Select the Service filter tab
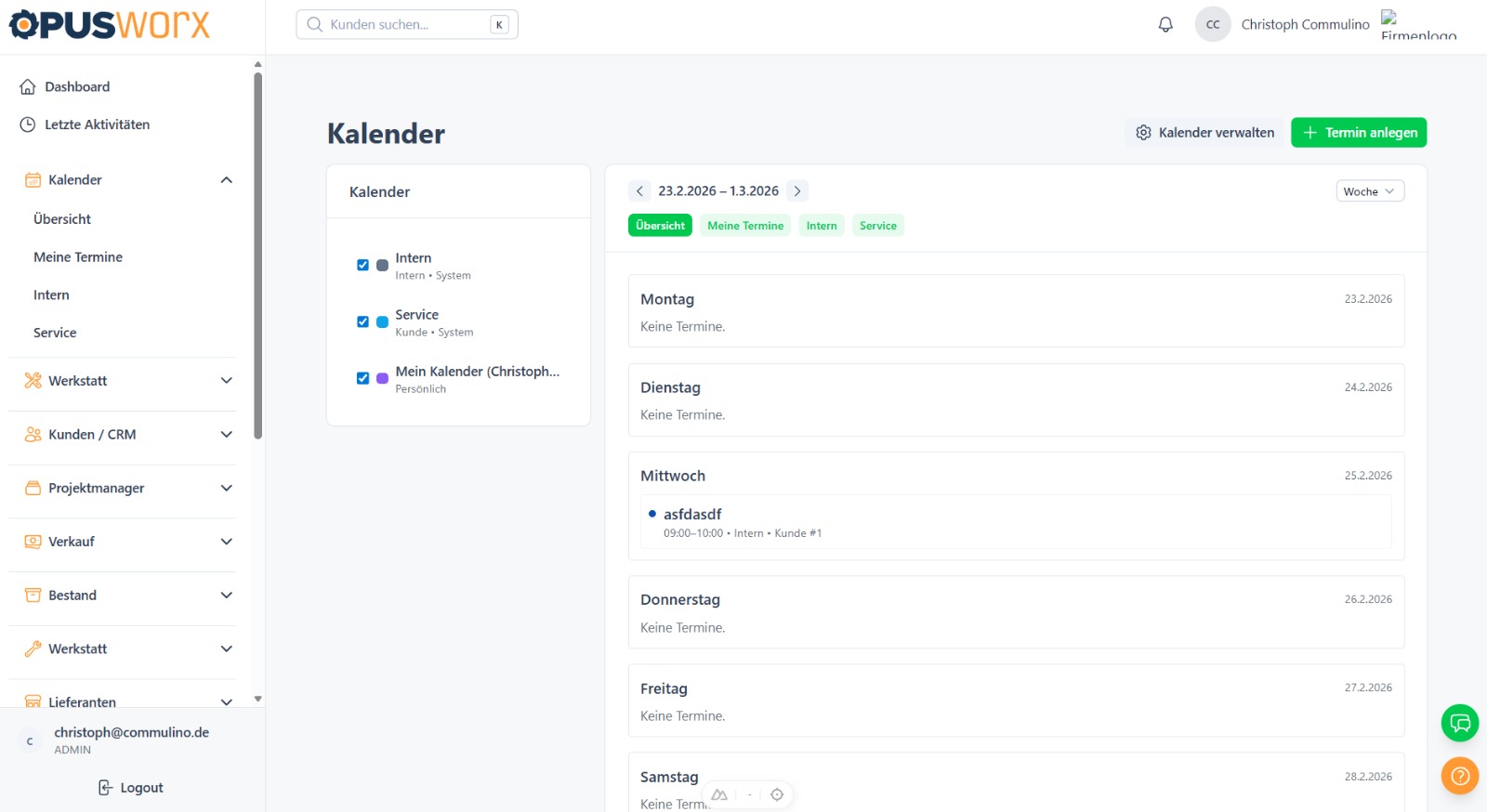 click(x=877, y=226)
